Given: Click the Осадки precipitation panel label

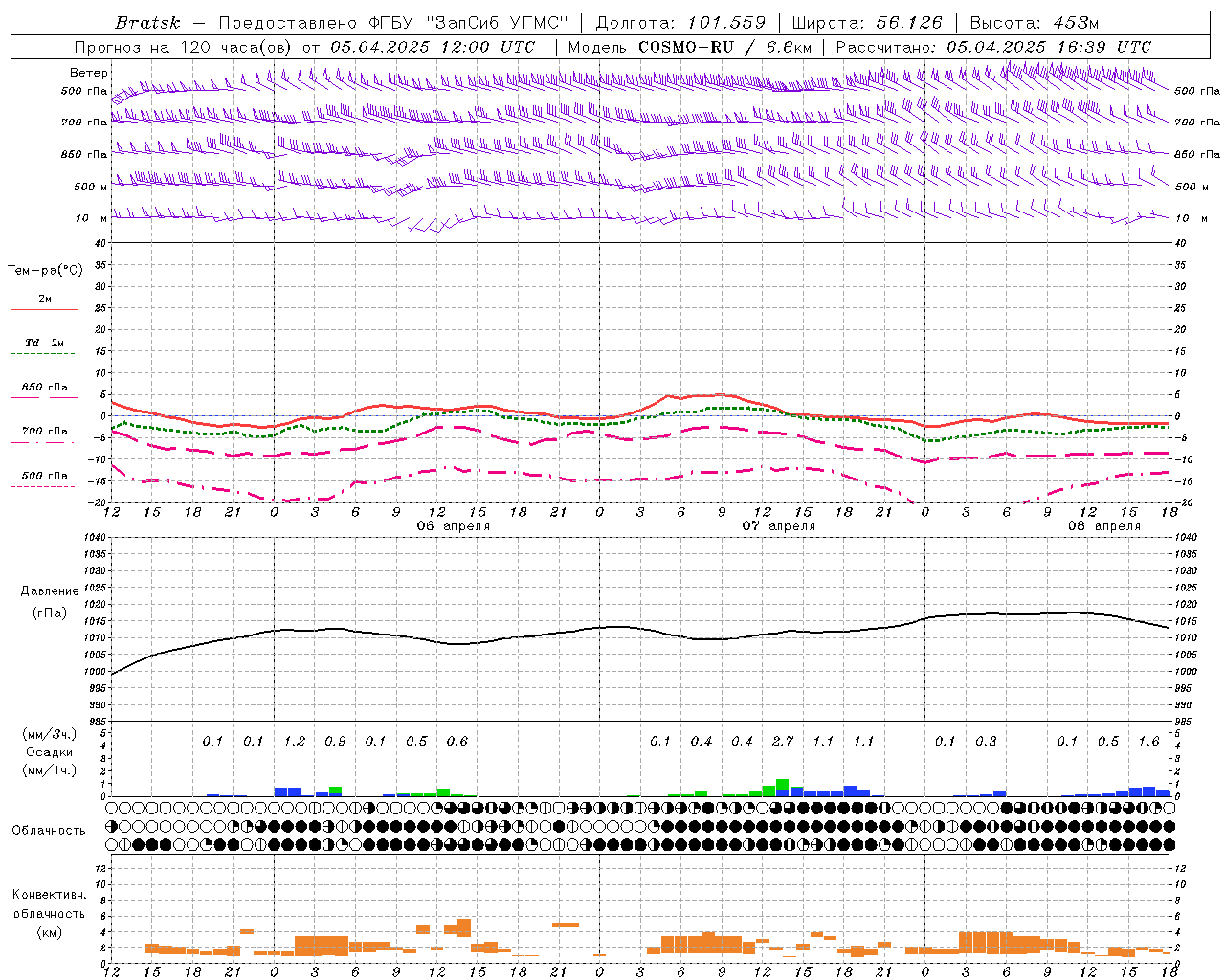Looking at the screenshot, I should click(x=48, y=752).
